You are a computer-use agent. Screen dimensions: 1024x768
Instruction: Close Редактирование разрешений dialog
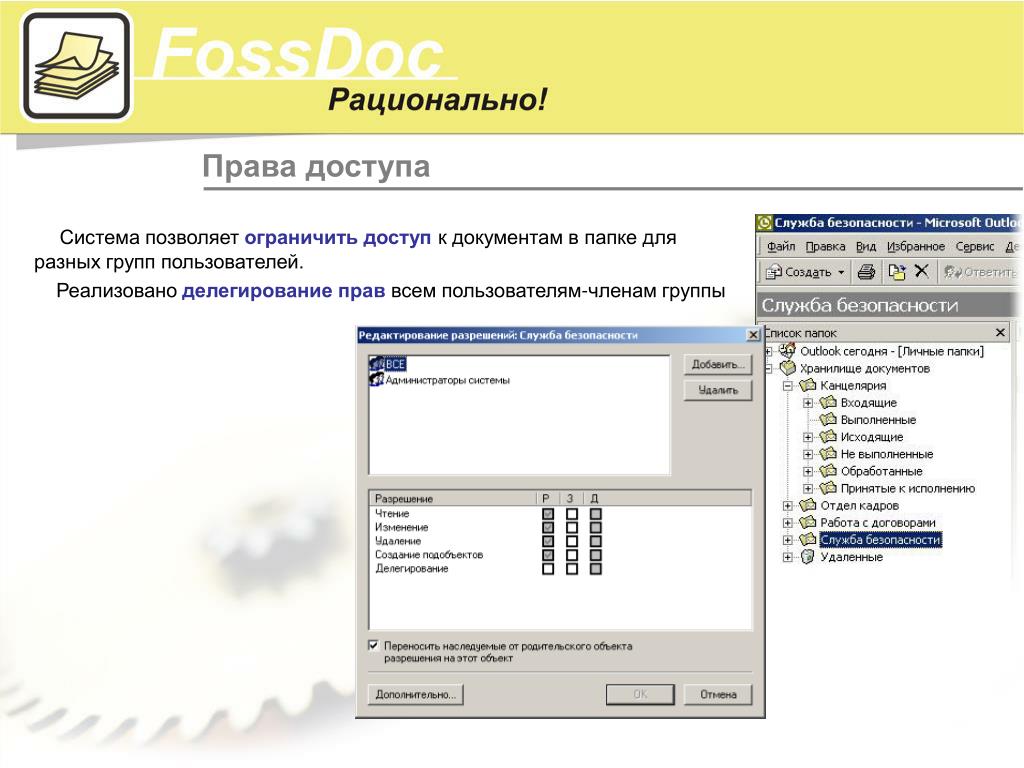click(753, 335)
